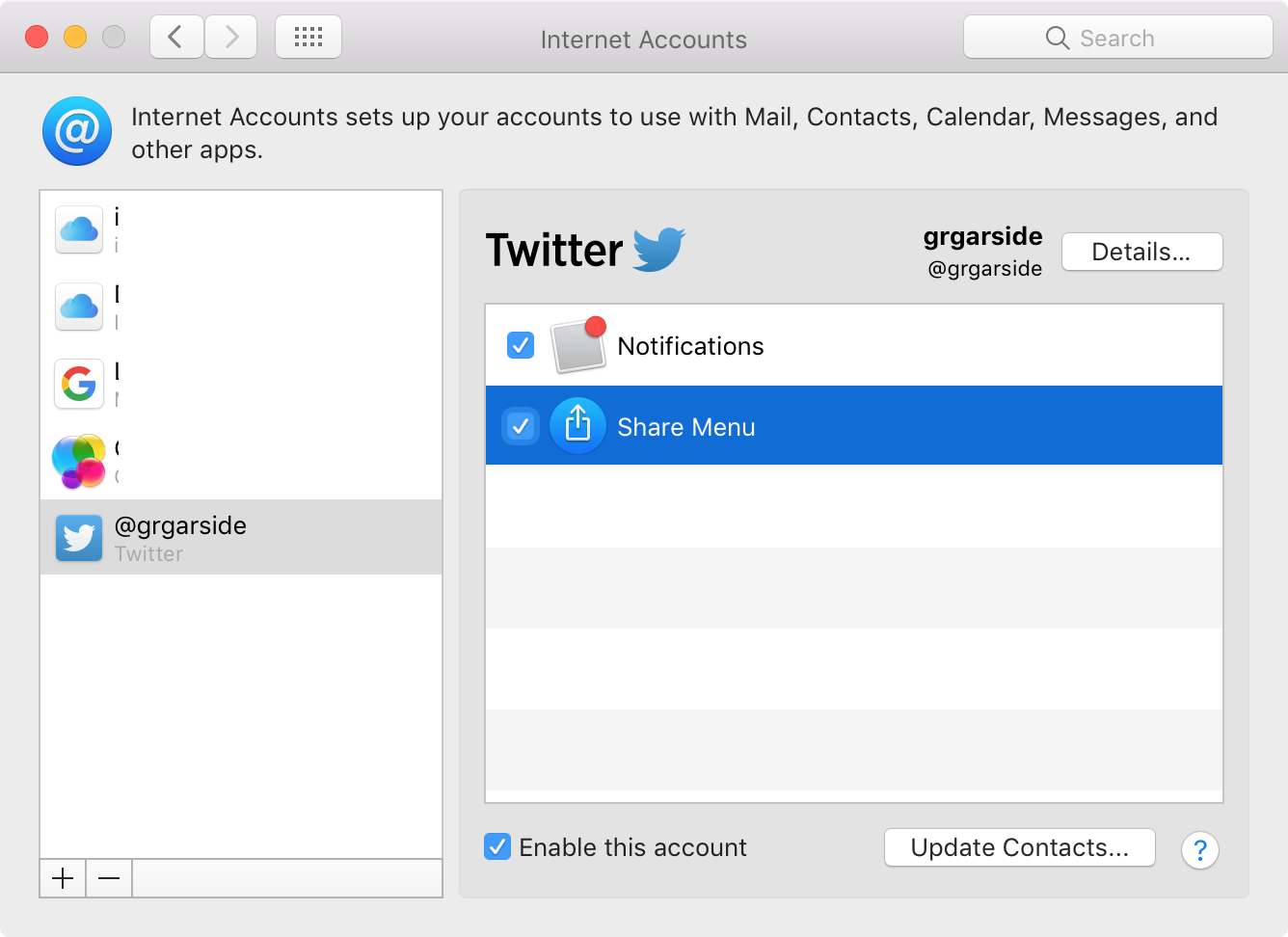Close the window with red button
This screenshot has width=1288, height=937.
tap(37, 37)
